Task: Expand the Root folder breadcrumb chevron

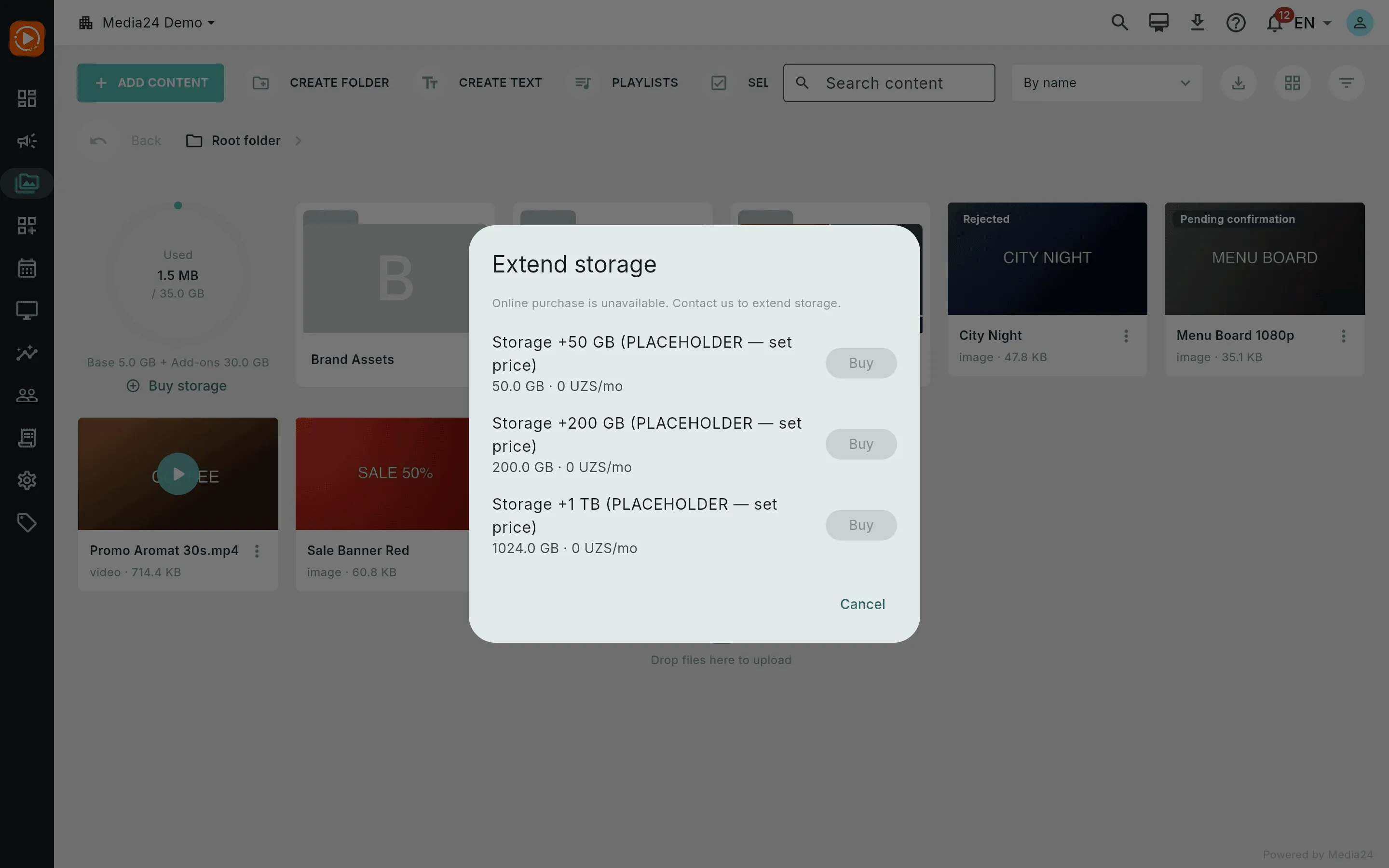Action: pos(298,141)
